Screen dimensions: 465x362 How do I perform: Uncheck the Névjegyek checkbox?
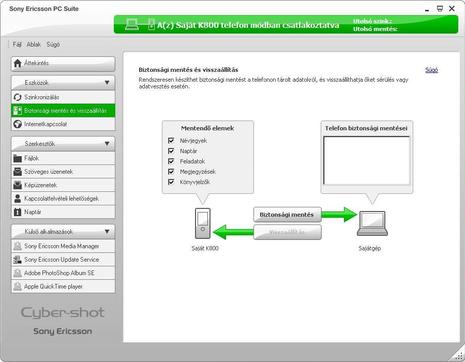[x=171, y=140]
